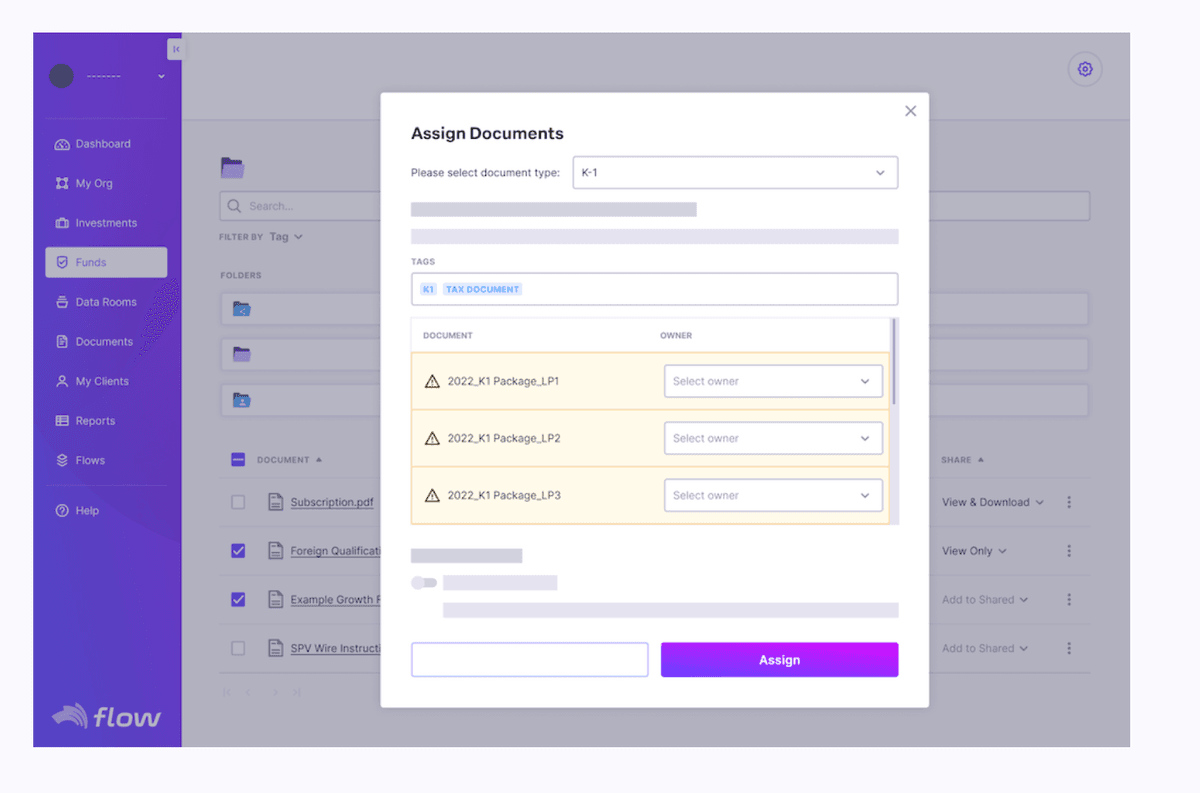
Task: Open three-dot menu for Subscription.pdf row
Action: [1069, 502]
